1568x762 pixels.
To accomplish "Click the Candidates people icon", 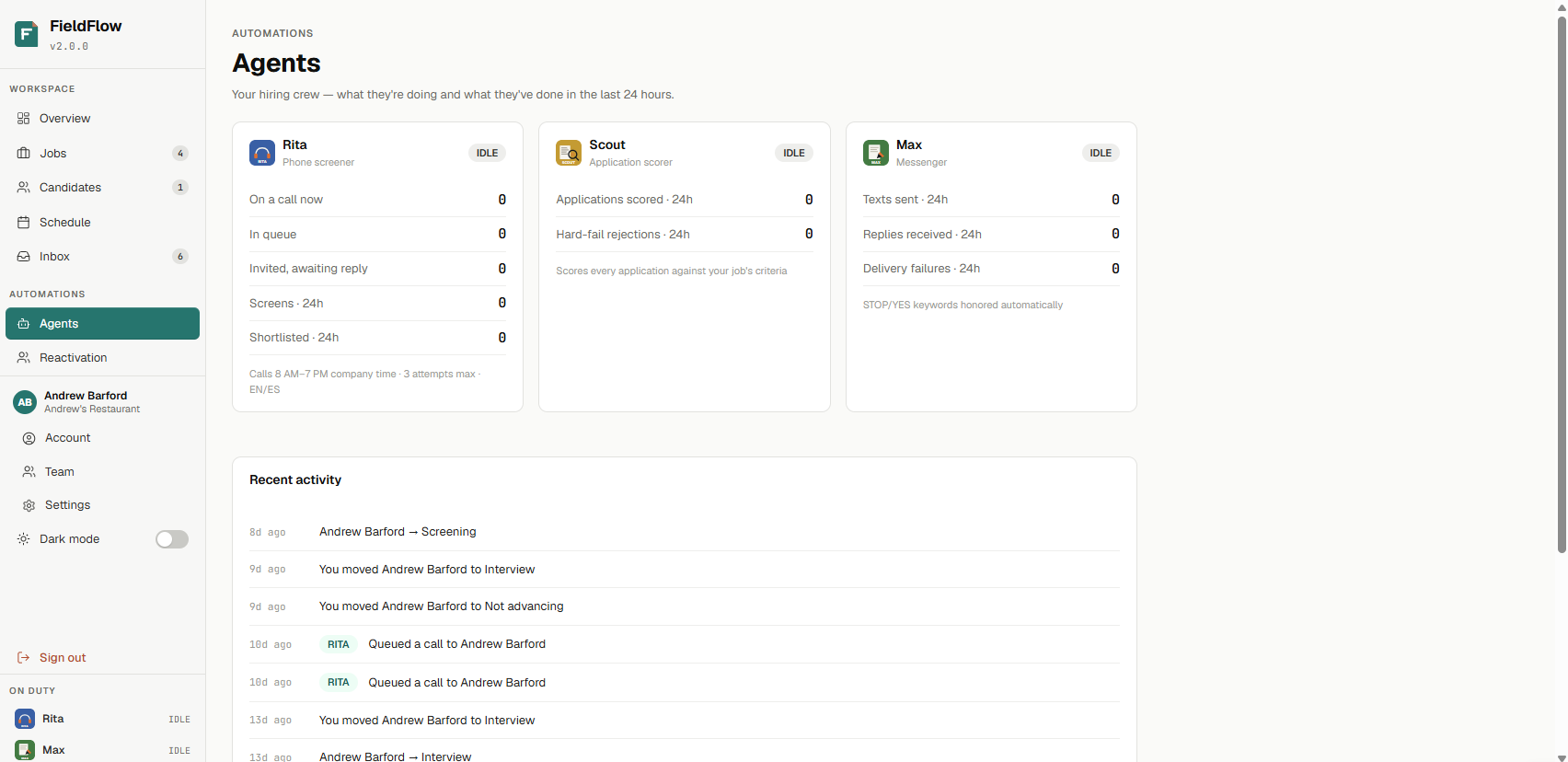I will pos(24,188).
